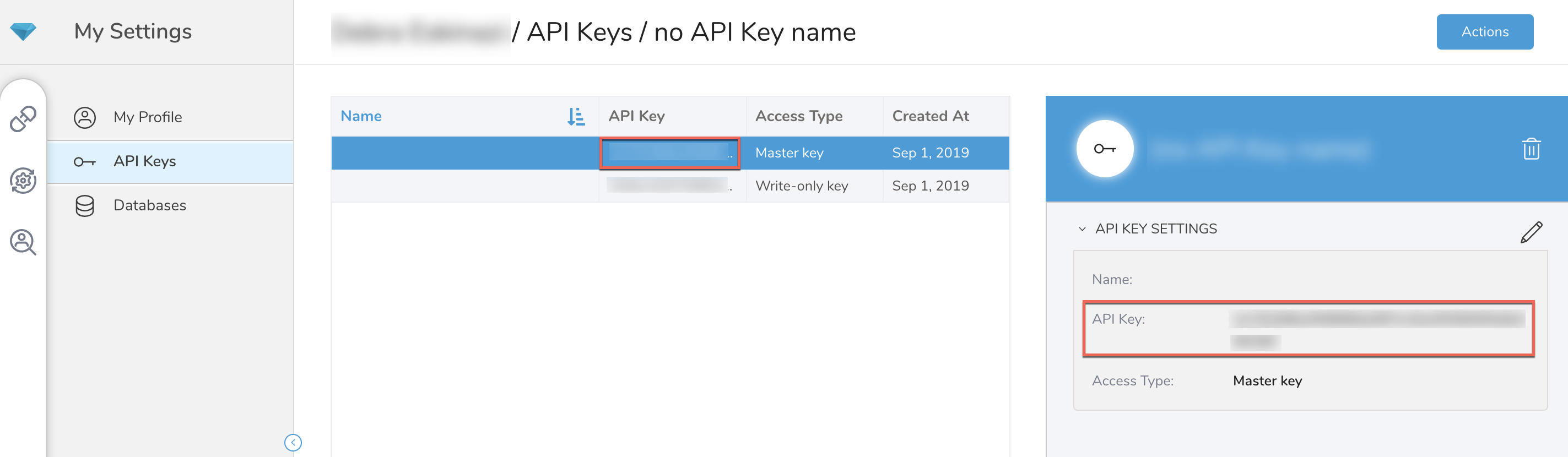The height and width of the screenshot is (457, 1568).
Task: Open the gear settings sidebar icon
Action: [x=23, y=181]
